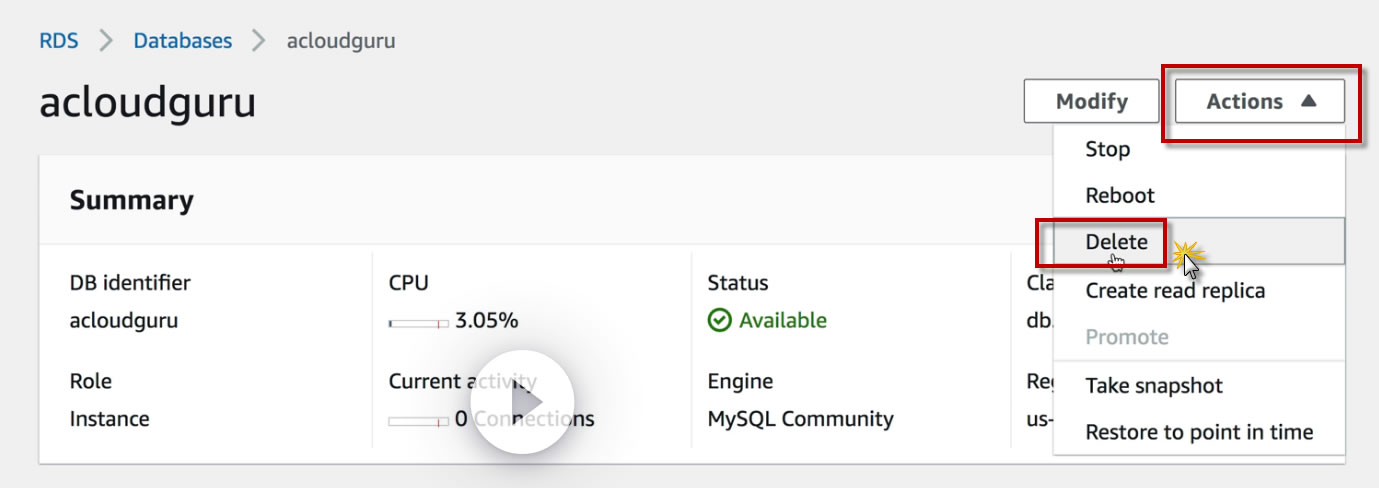
Task: Click the Current activity connections bar
Action: click(418, 421)
